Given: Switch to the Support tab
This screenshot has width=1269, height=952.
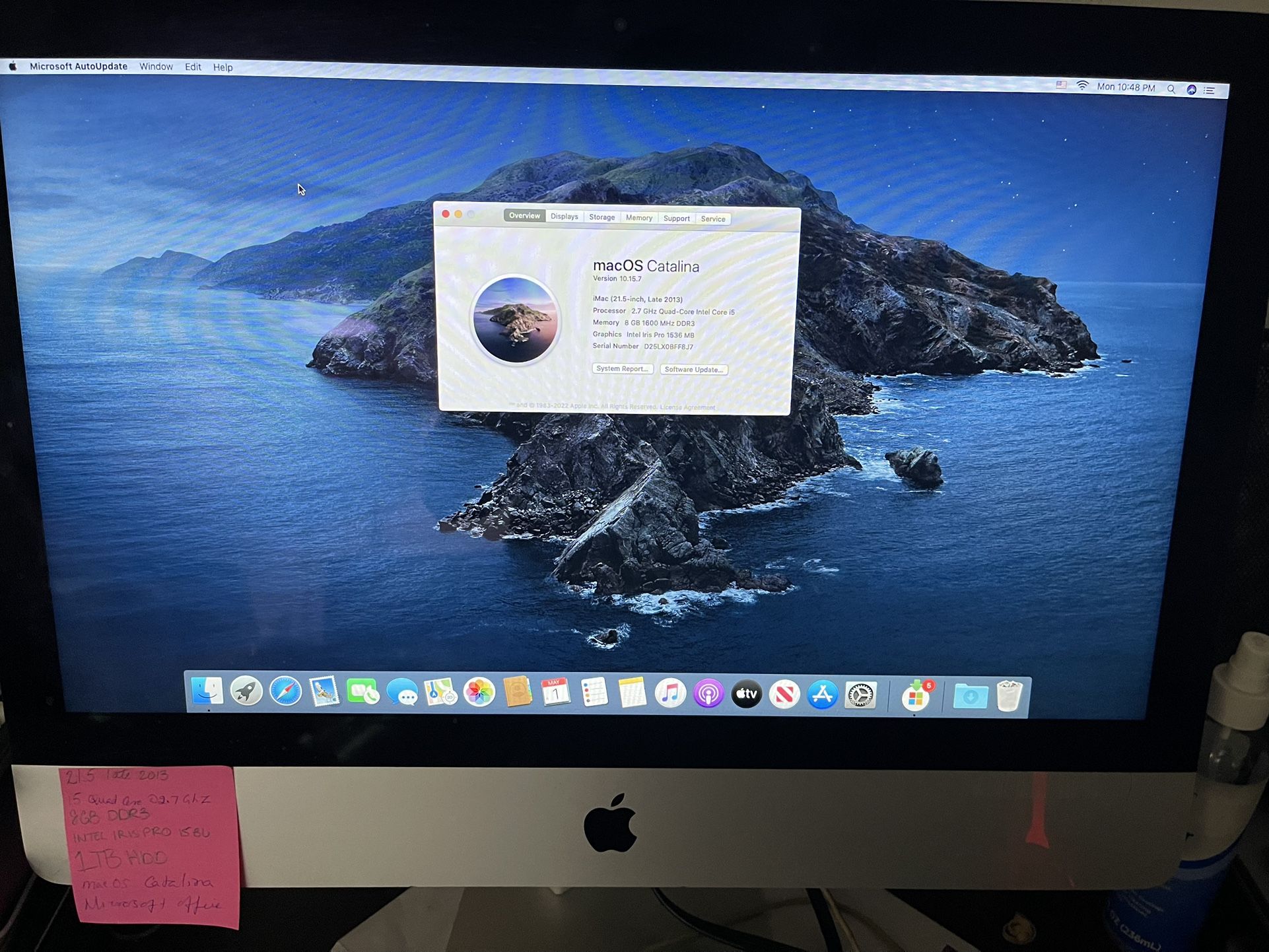Looking at the screenshot, I should (x=676, y=219).
